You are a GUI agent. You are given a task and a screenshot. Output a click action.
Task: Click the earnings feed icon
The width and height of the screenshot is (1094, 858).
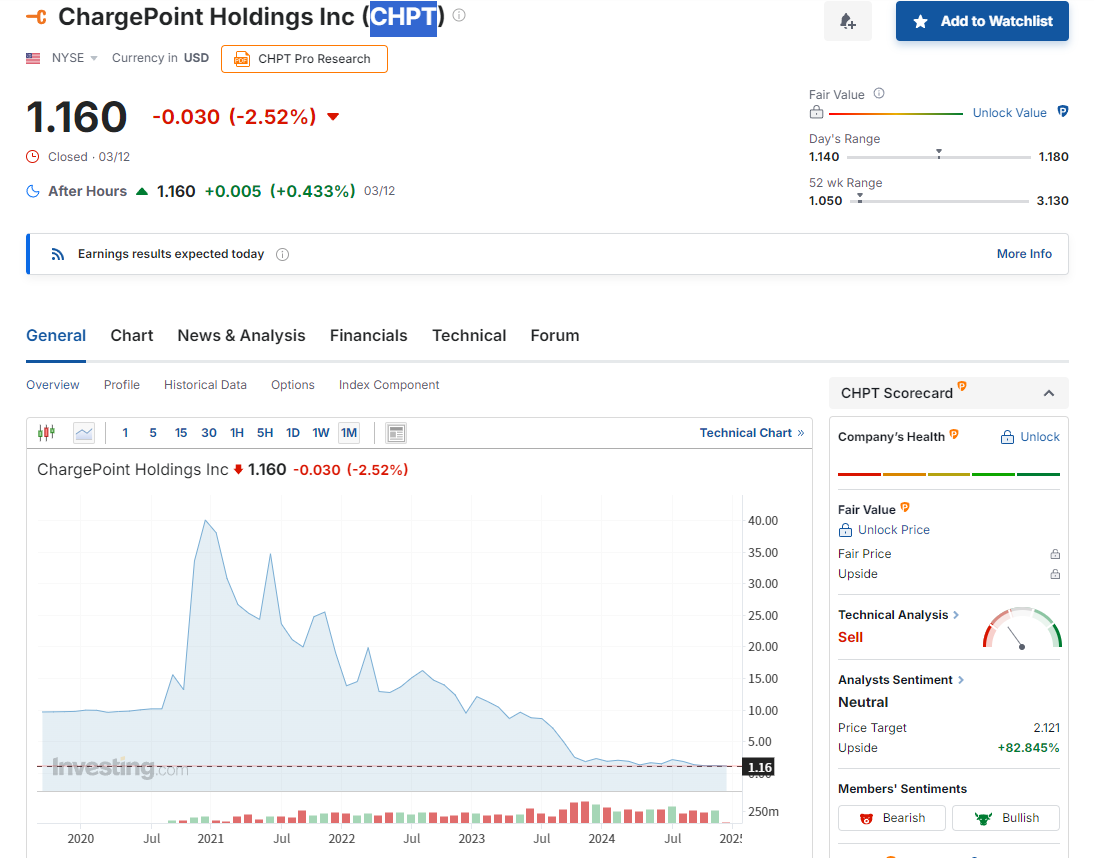(x=58, y=254)
